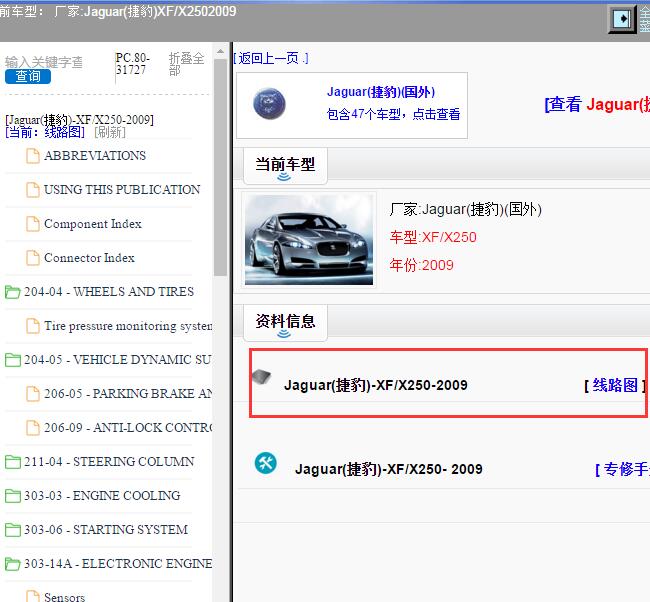Click the Sensors page icon

pos(33,596)
